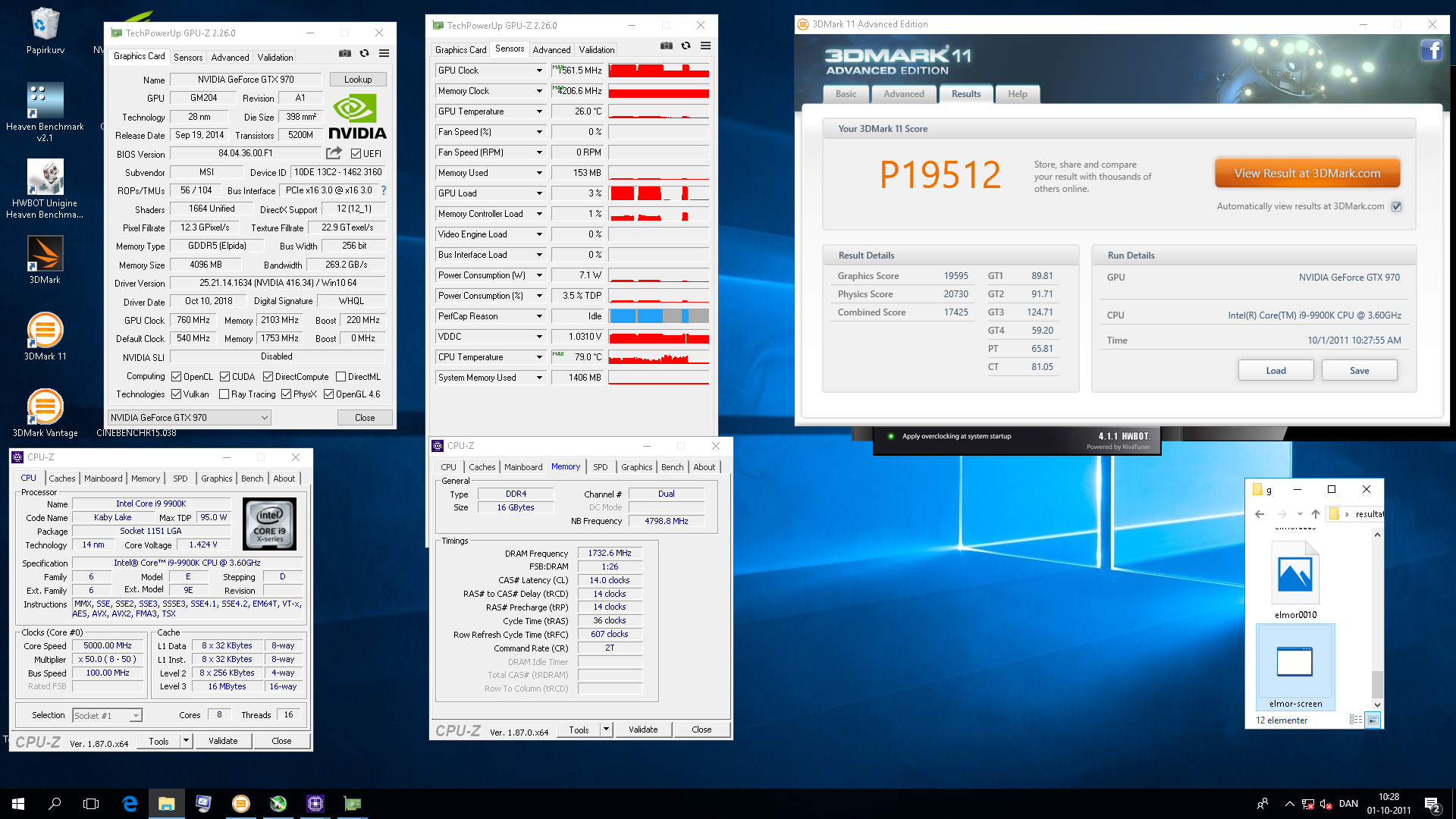Open Memory Clock sensor dropdown
1456x819 pixels.
pyautogui.click(x=539, y=91)
